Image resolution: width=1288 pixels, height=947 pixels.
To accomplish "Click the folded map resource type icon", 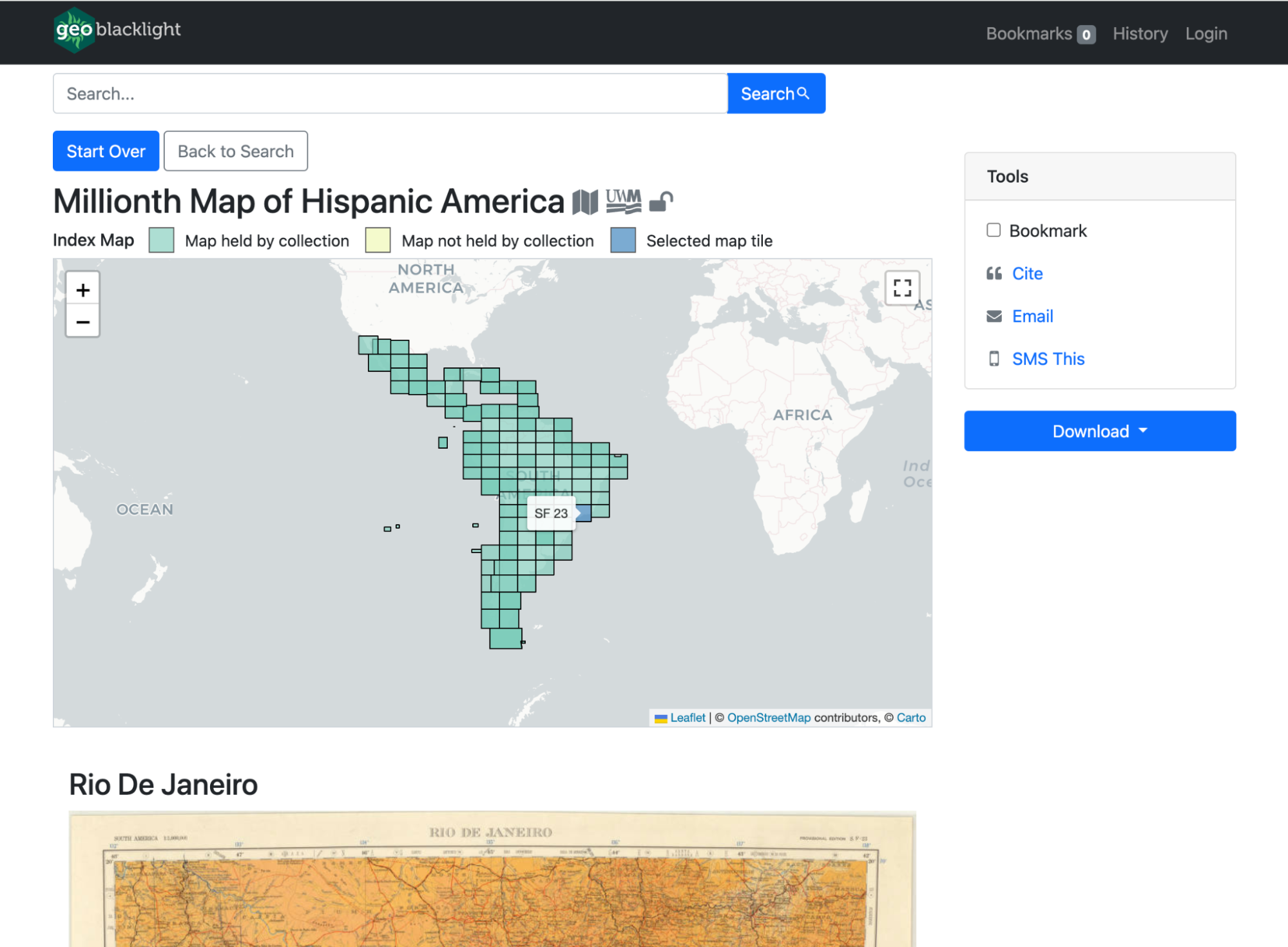I will tap(585, 202).
